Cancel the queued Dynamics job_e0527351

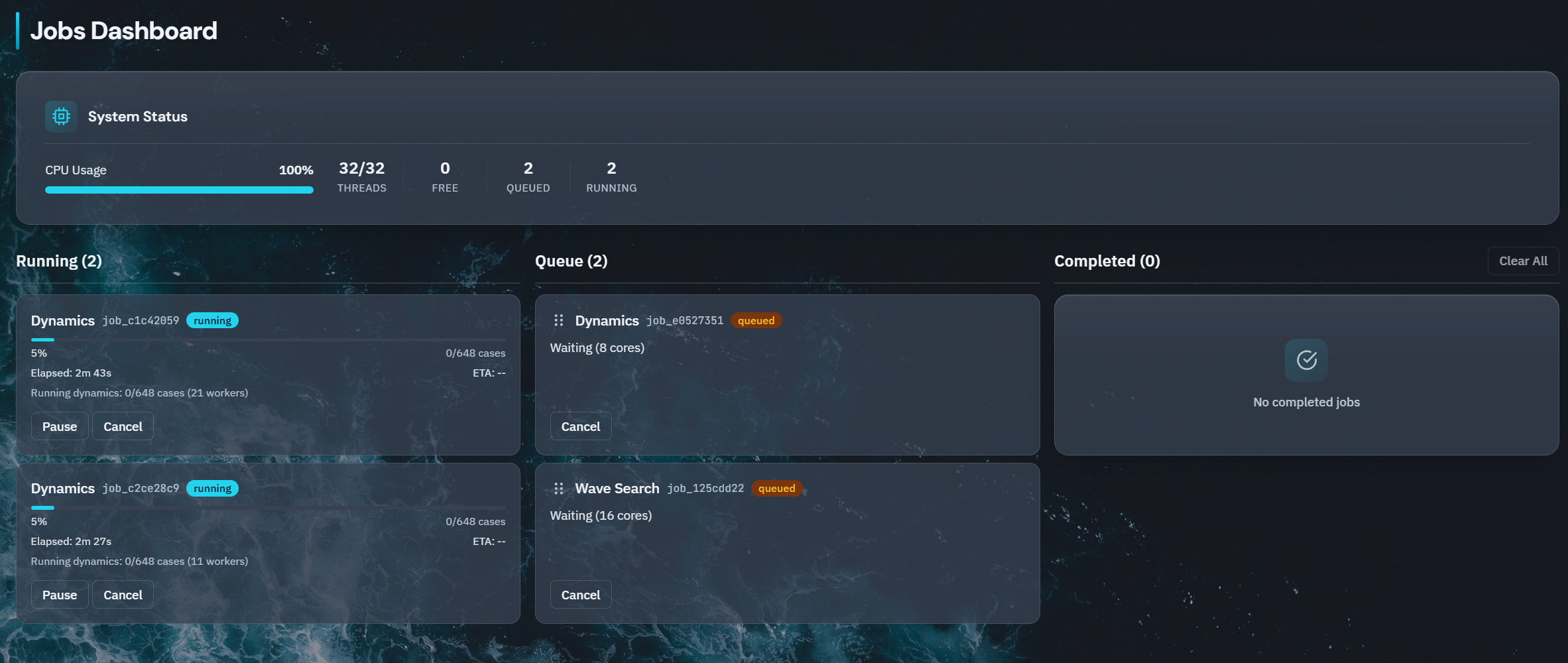click(x=580, y=426)
